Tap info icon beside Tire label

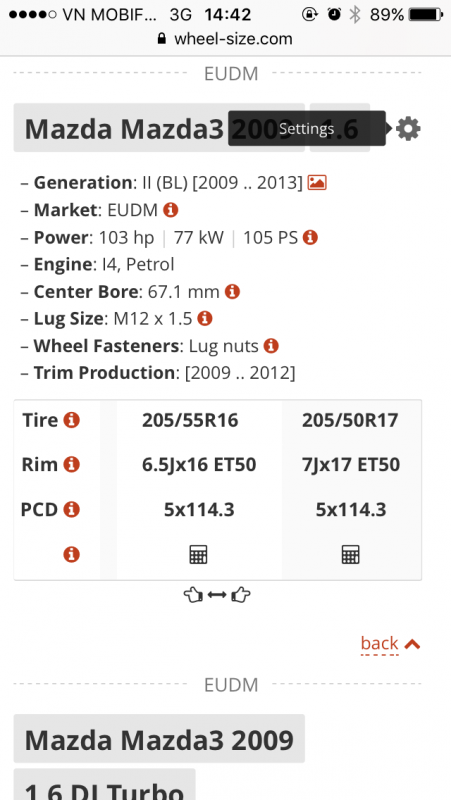[x=71, y=420]
